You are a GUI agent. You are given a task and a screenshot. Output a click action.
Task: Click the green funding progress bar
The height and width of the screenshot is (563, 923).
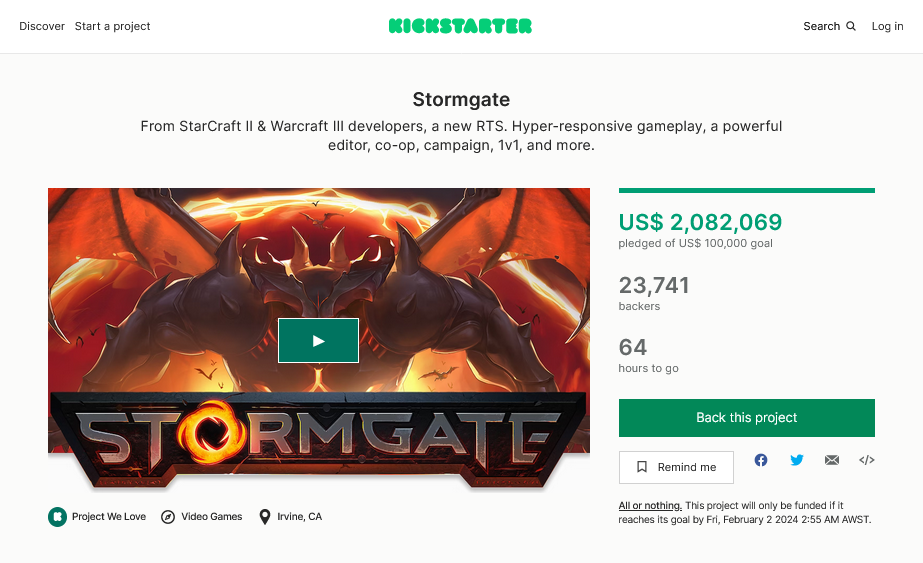click(x=746, y=190)
